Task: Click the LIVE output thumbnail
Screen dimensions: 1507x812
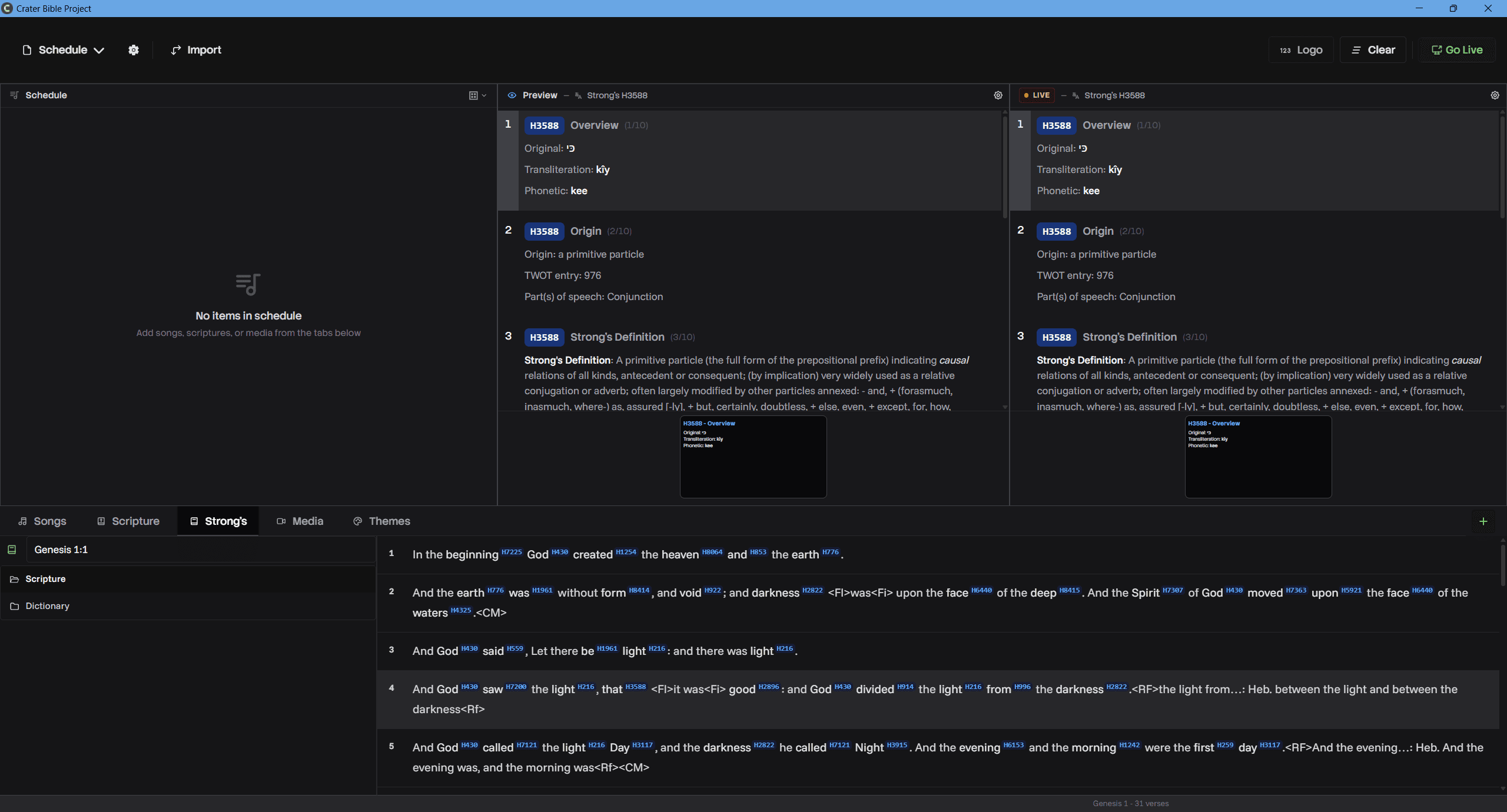Action: tap(1258, 457)
